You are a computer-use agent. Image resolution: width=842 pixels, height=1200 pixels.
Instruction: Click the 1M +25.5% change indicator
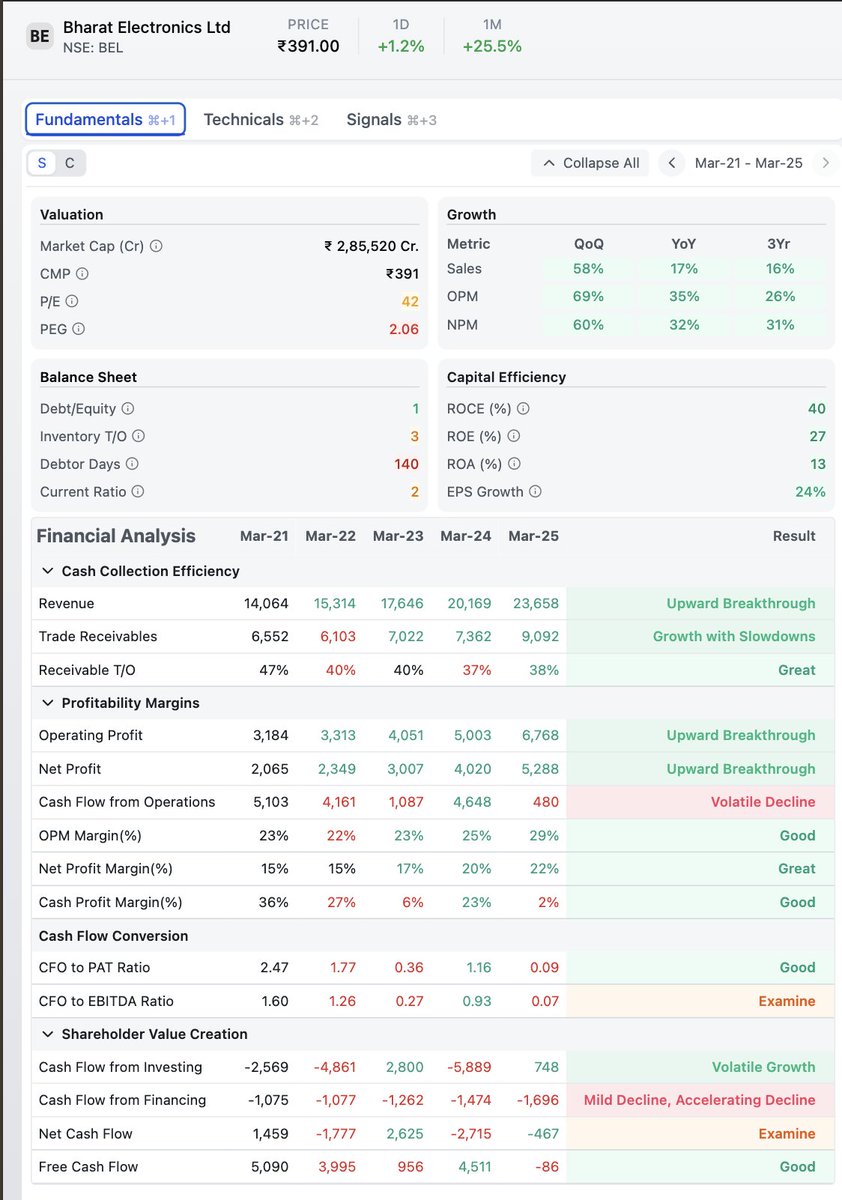click(492, 36)
